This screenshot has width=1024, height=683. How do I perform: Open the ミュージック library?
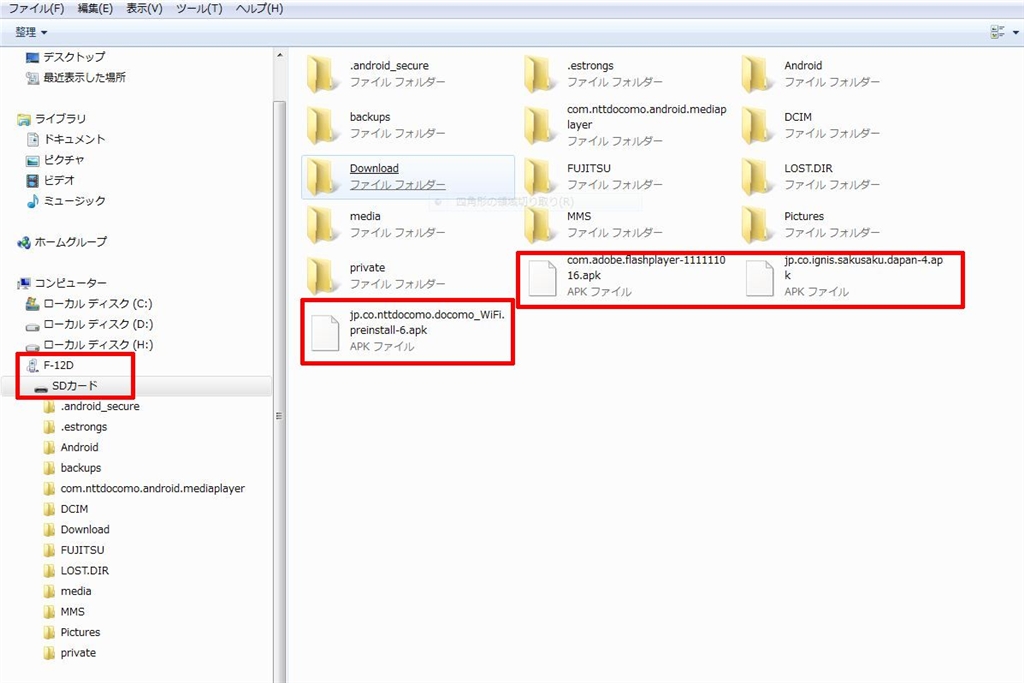coord(65,201)
